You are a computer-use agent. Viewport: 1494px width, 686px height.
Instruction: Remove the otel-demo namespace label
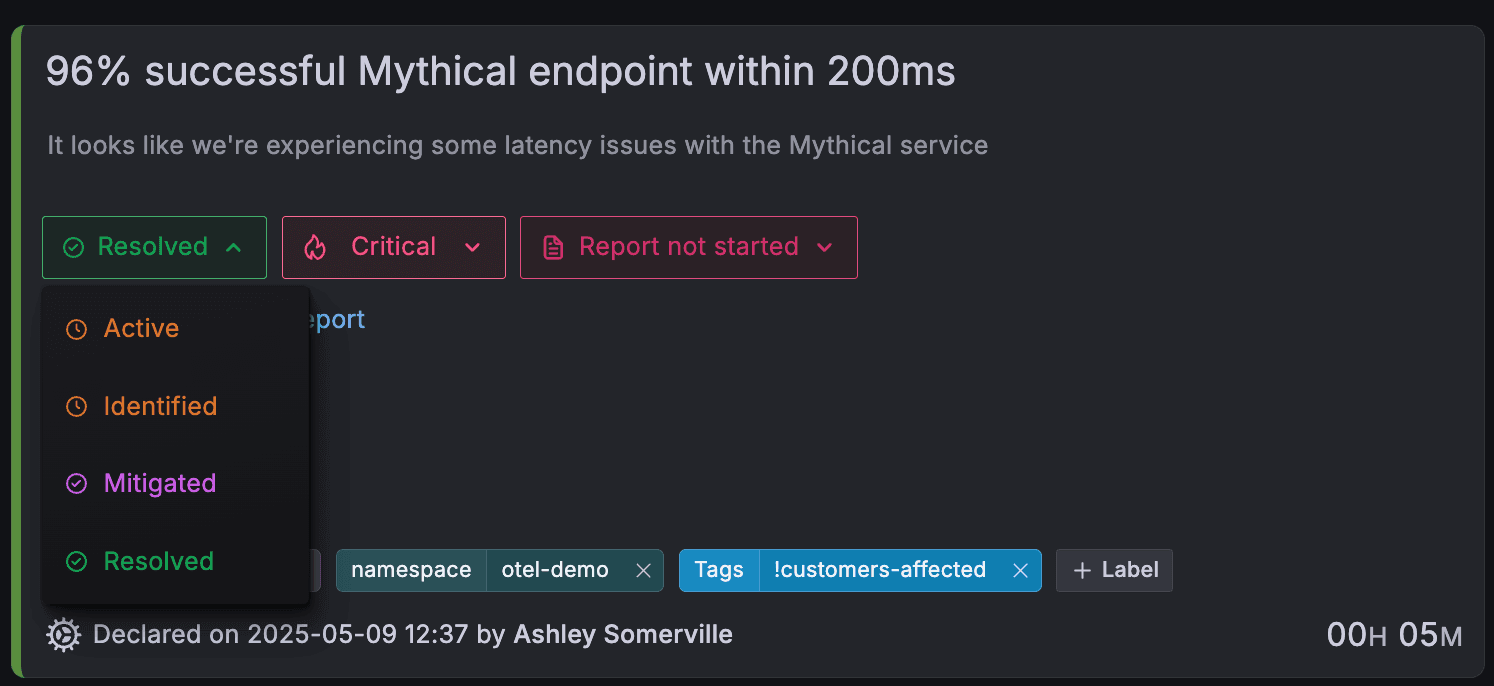[643, 570]
